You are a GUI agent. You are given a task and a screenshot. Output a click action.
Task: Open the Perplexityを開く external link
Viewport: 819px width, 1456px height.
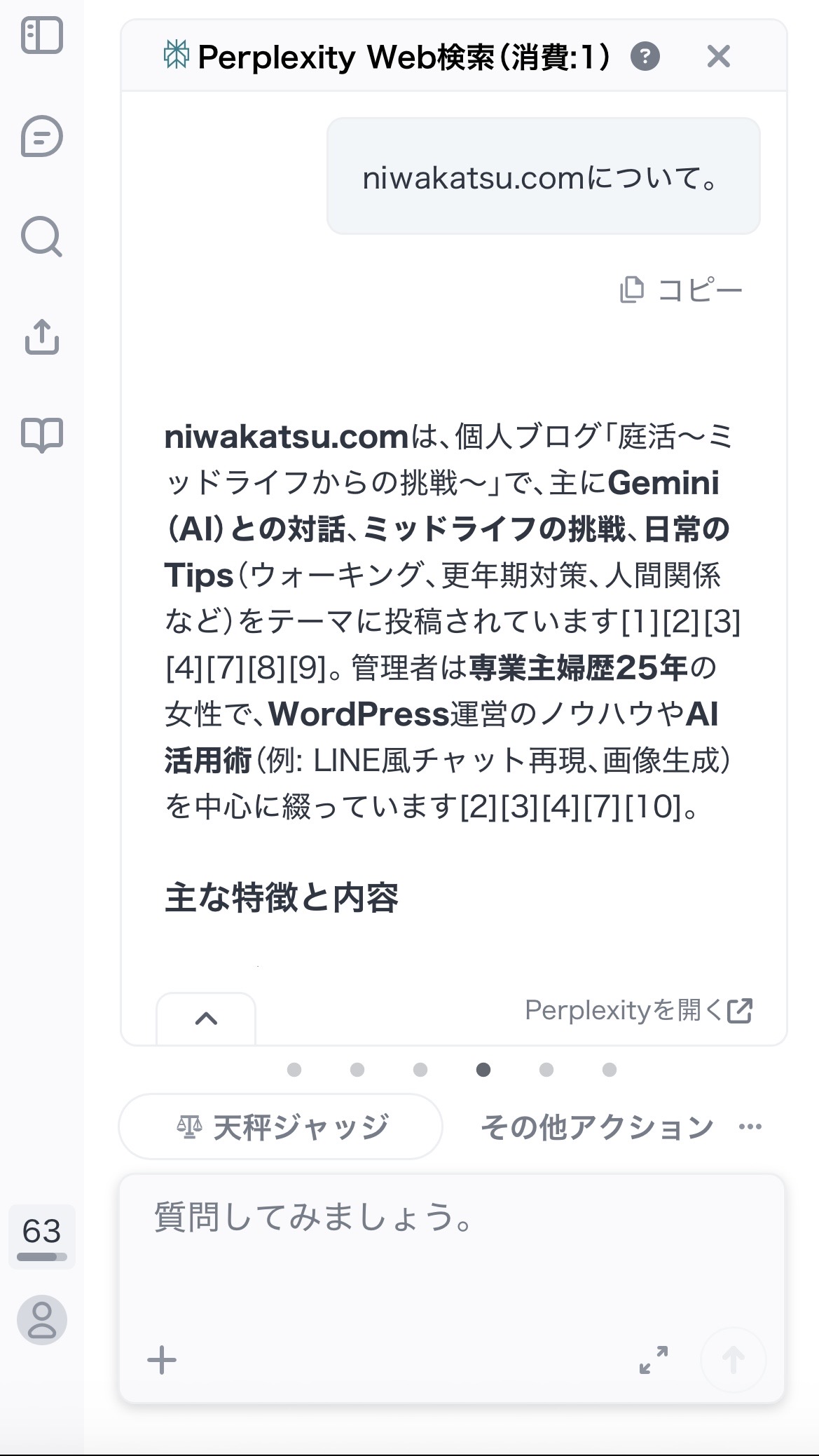(639, 1010)
